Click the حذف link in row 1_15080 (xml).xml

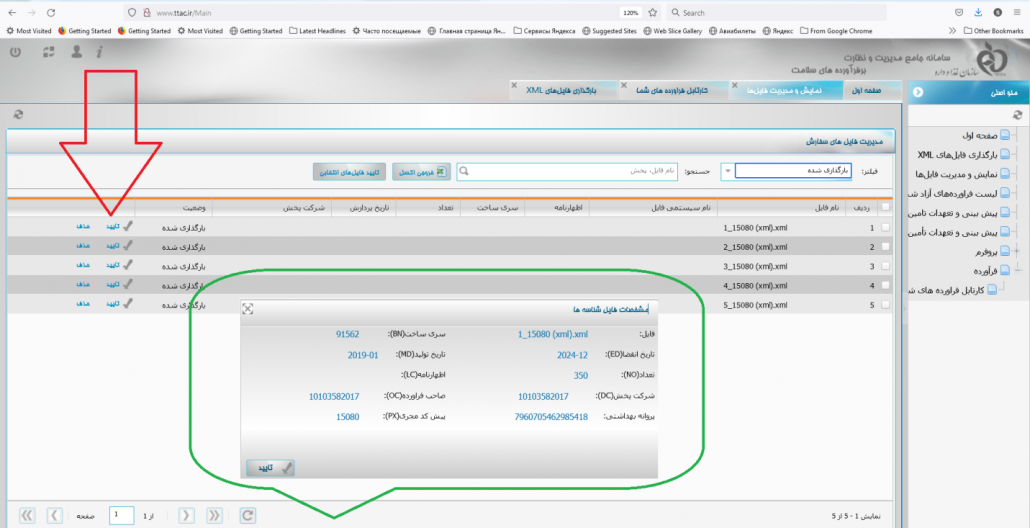click(82, 227)
